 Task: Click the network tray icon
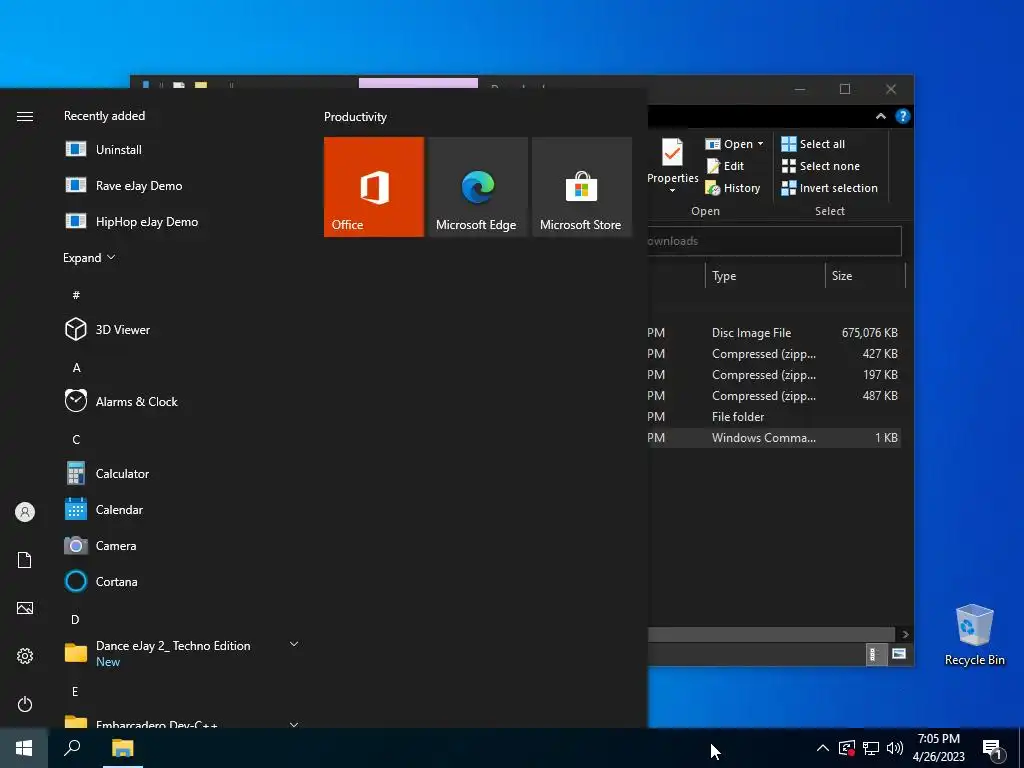pos(871,748)
